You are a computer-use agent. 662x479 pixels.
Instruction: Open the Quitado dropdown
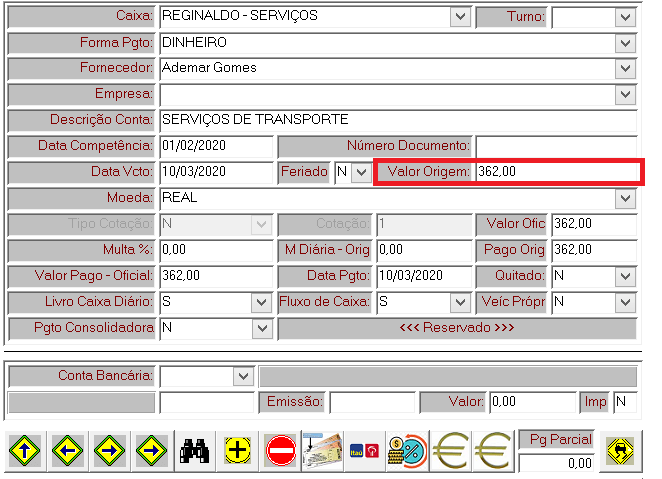pyautogui.click(x=625, y=276)
